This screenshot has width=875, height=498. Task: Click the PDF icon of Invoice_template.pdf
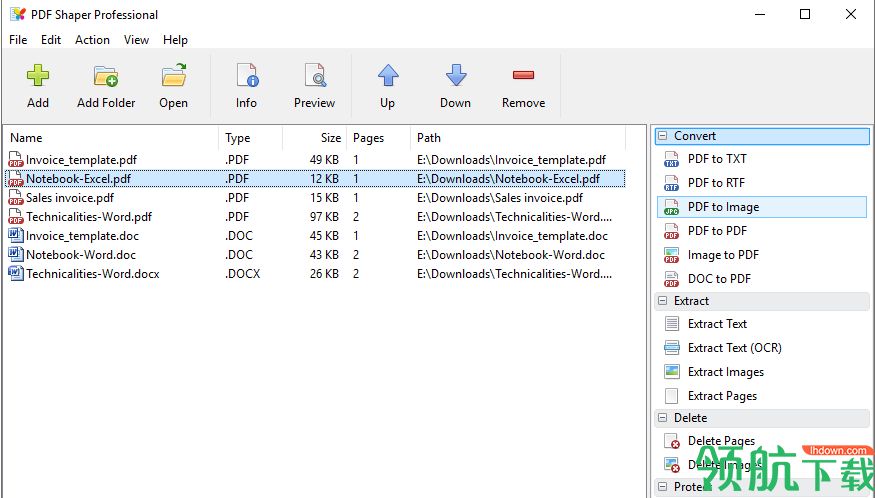coord(16,160)
